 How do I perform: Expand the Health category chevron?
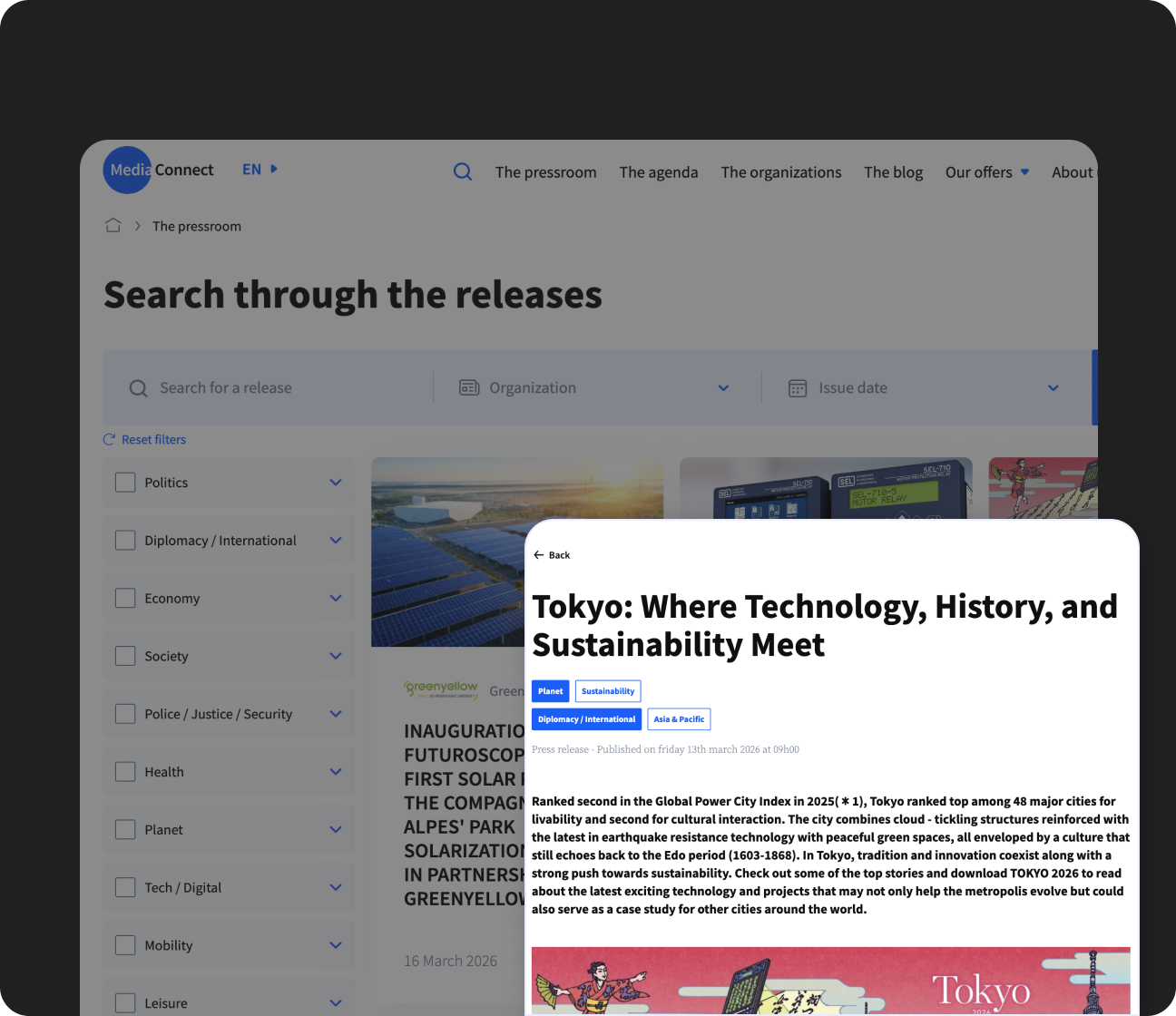click(336, 772)
